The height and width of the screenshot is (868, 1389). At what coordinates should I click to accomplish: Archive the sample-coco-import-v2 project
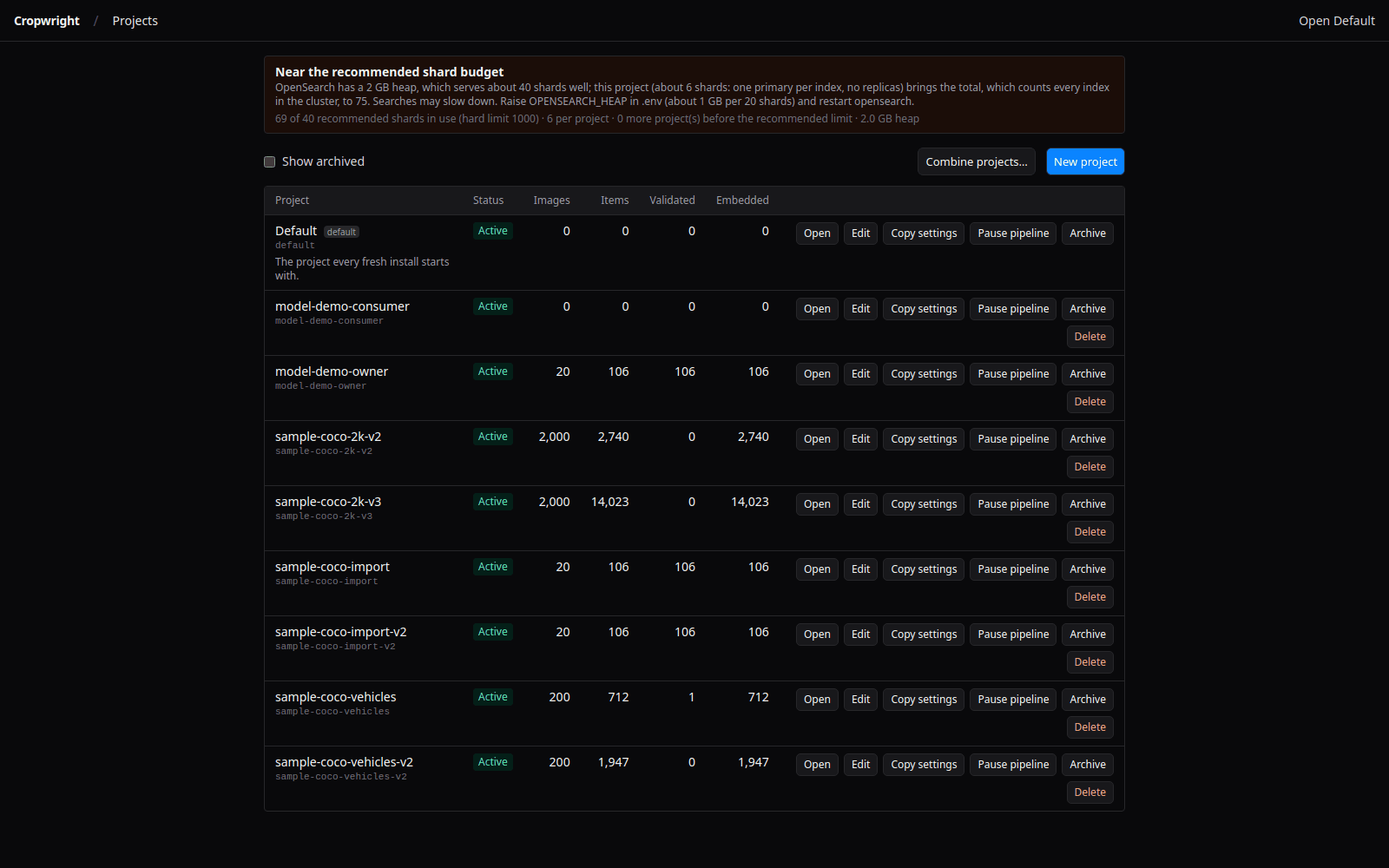[x=1088, y=635]
